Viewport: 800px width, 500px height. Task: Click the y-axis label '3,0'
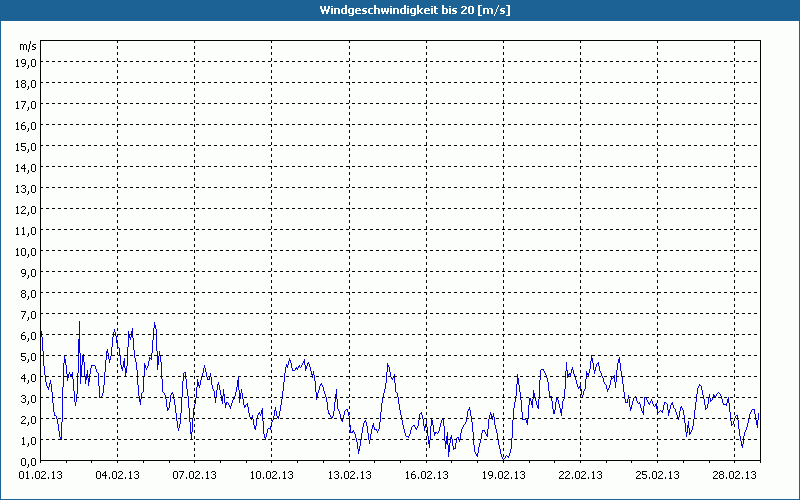[30, 399]
